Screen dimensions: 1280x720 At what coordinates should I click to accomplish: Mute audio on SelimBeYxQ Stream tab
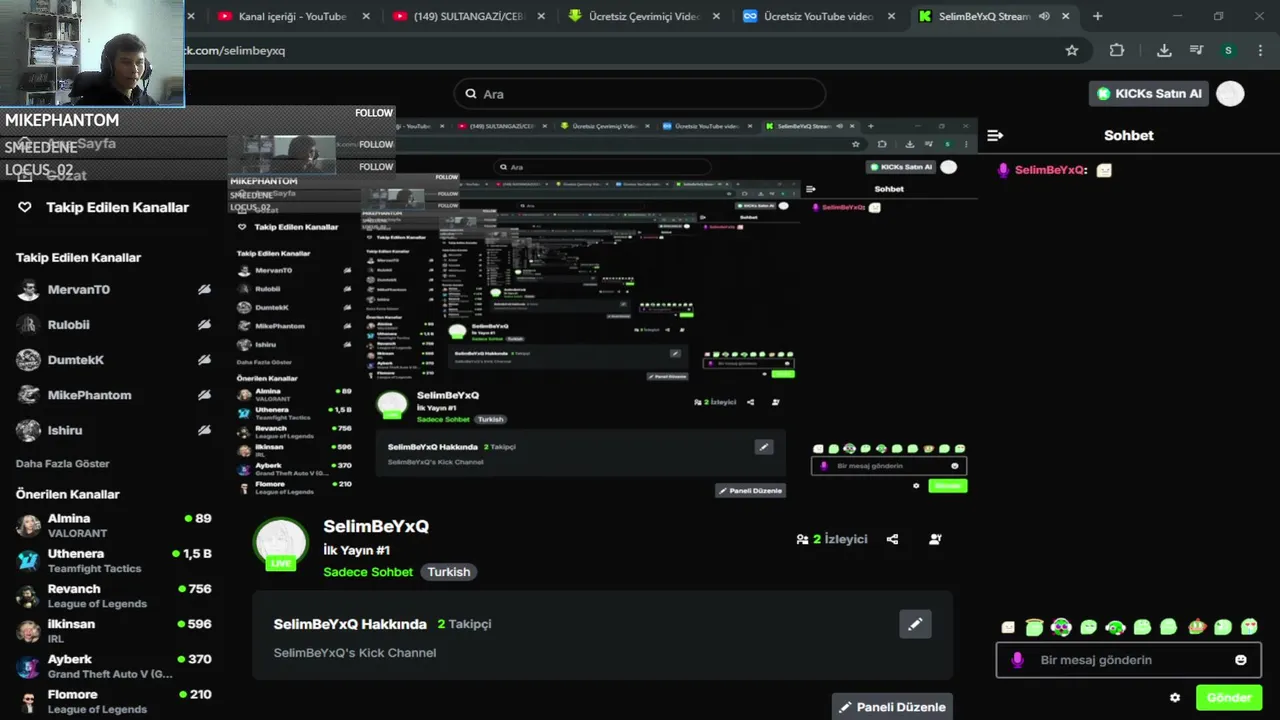click(x=1044, y=16)
